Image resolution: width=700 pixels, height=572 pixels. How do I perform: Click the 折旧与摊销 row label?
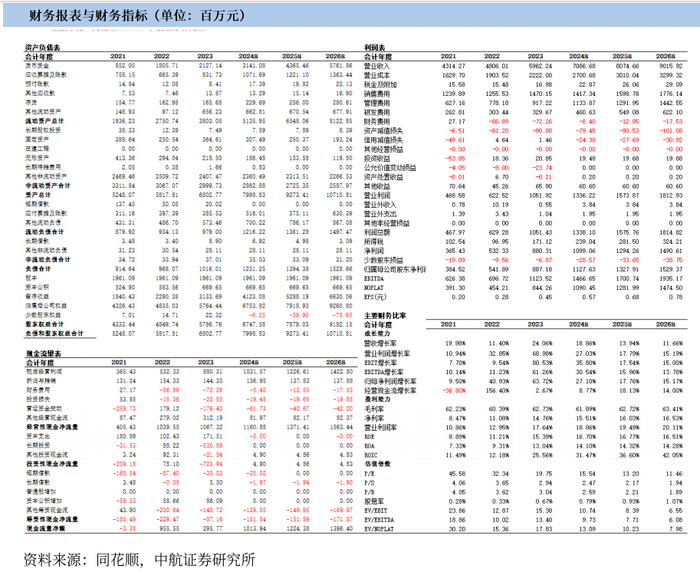point(41,381)
